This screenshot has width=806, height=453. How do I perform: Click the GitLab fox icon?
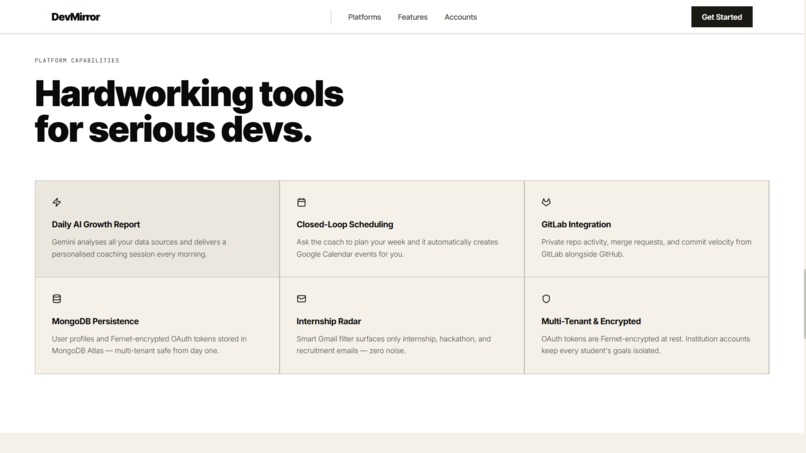[546, 202]
